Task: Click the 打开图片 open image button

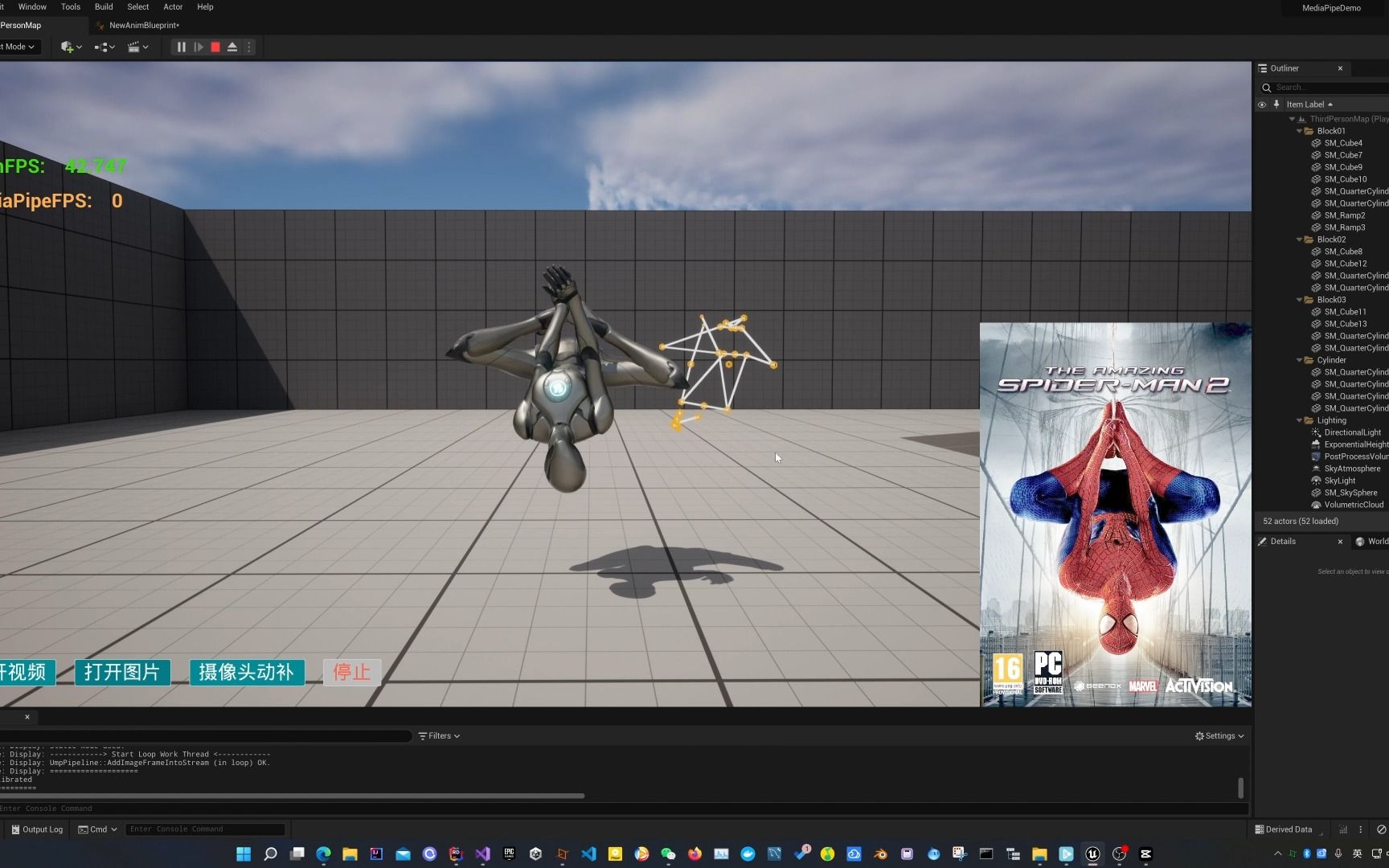Action: [122, 672]
